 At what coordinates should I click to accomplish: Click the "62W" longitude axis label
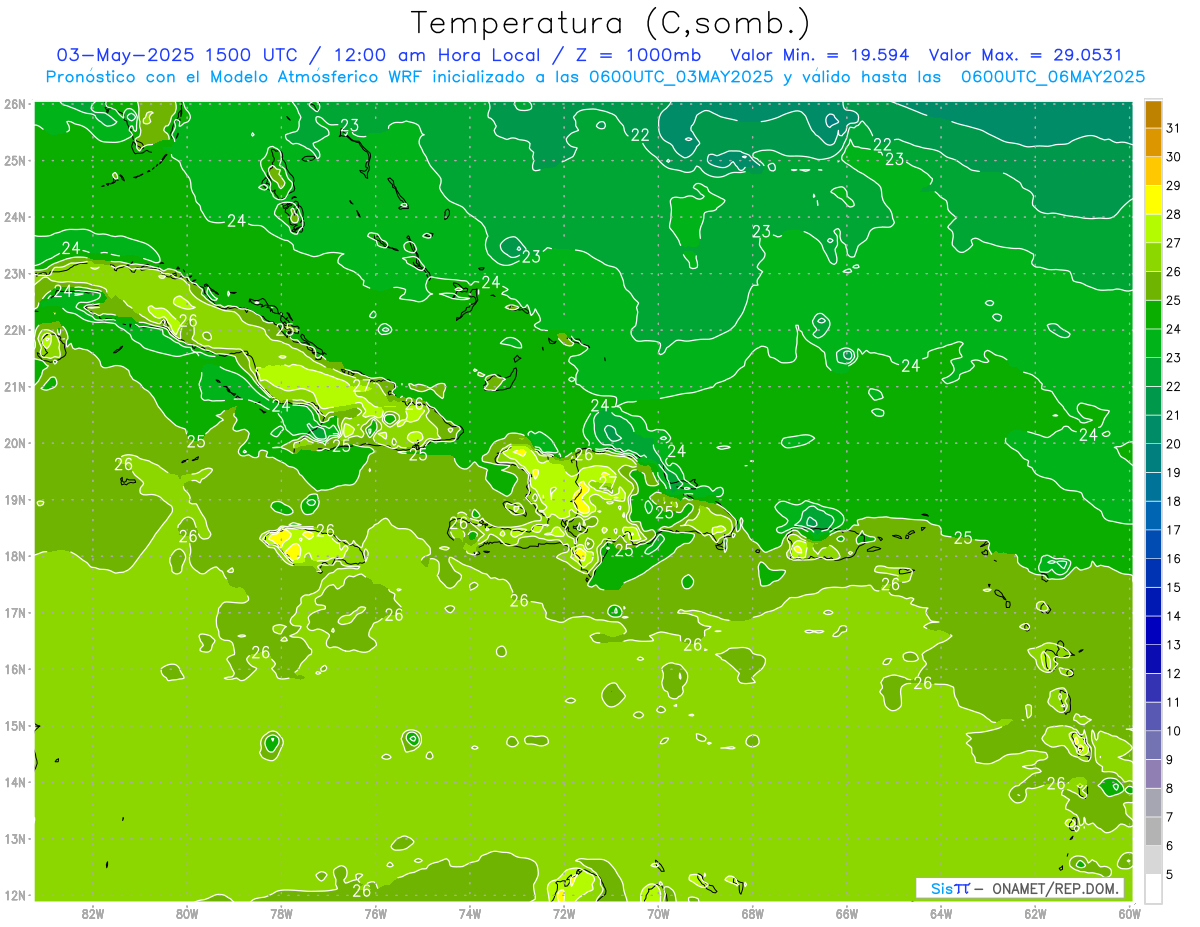coord(1035,913)
